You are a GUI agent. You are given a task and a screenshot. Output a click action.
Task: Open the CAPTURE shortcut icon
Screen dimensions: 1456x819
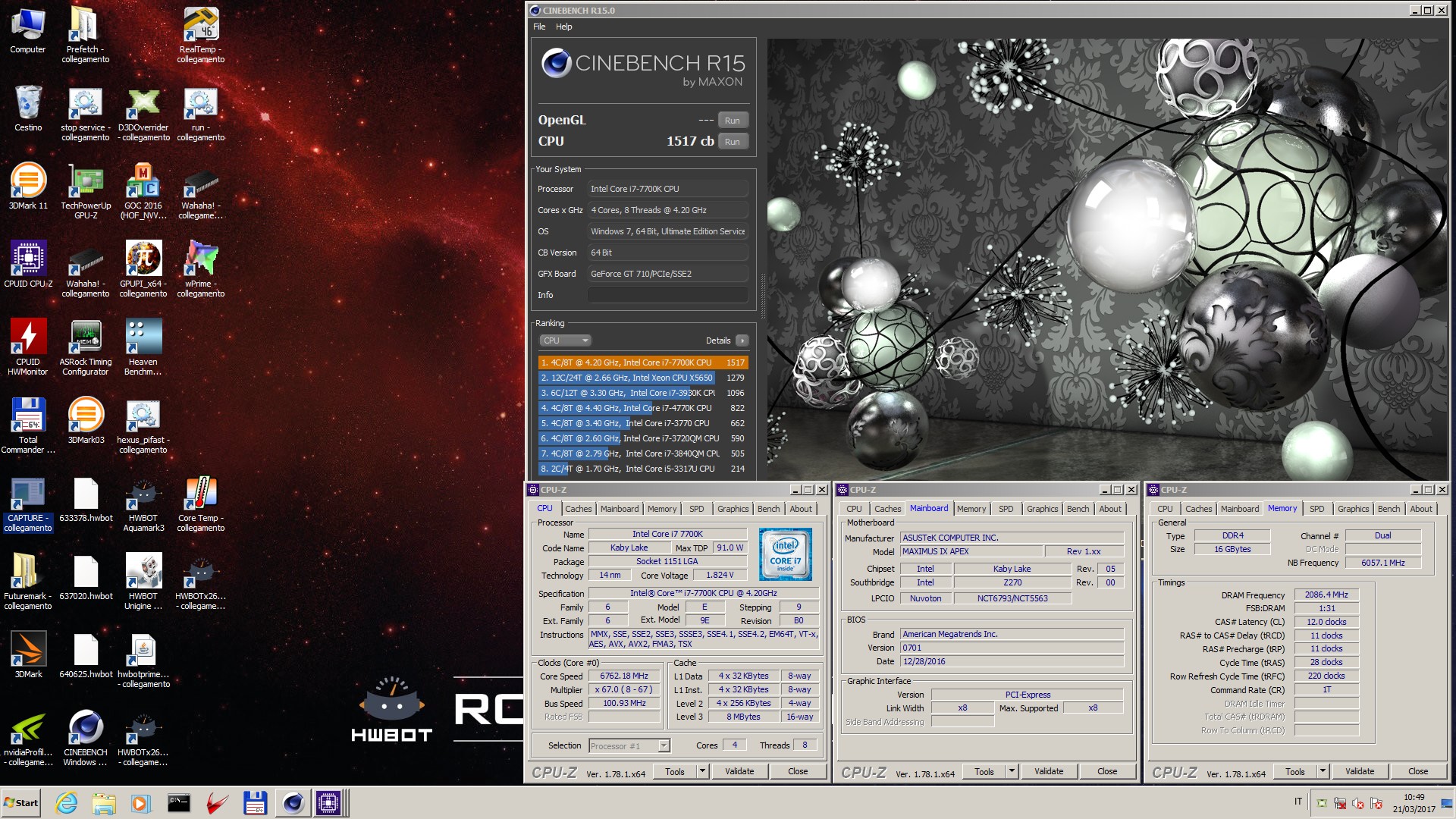[x=28, y=504]
